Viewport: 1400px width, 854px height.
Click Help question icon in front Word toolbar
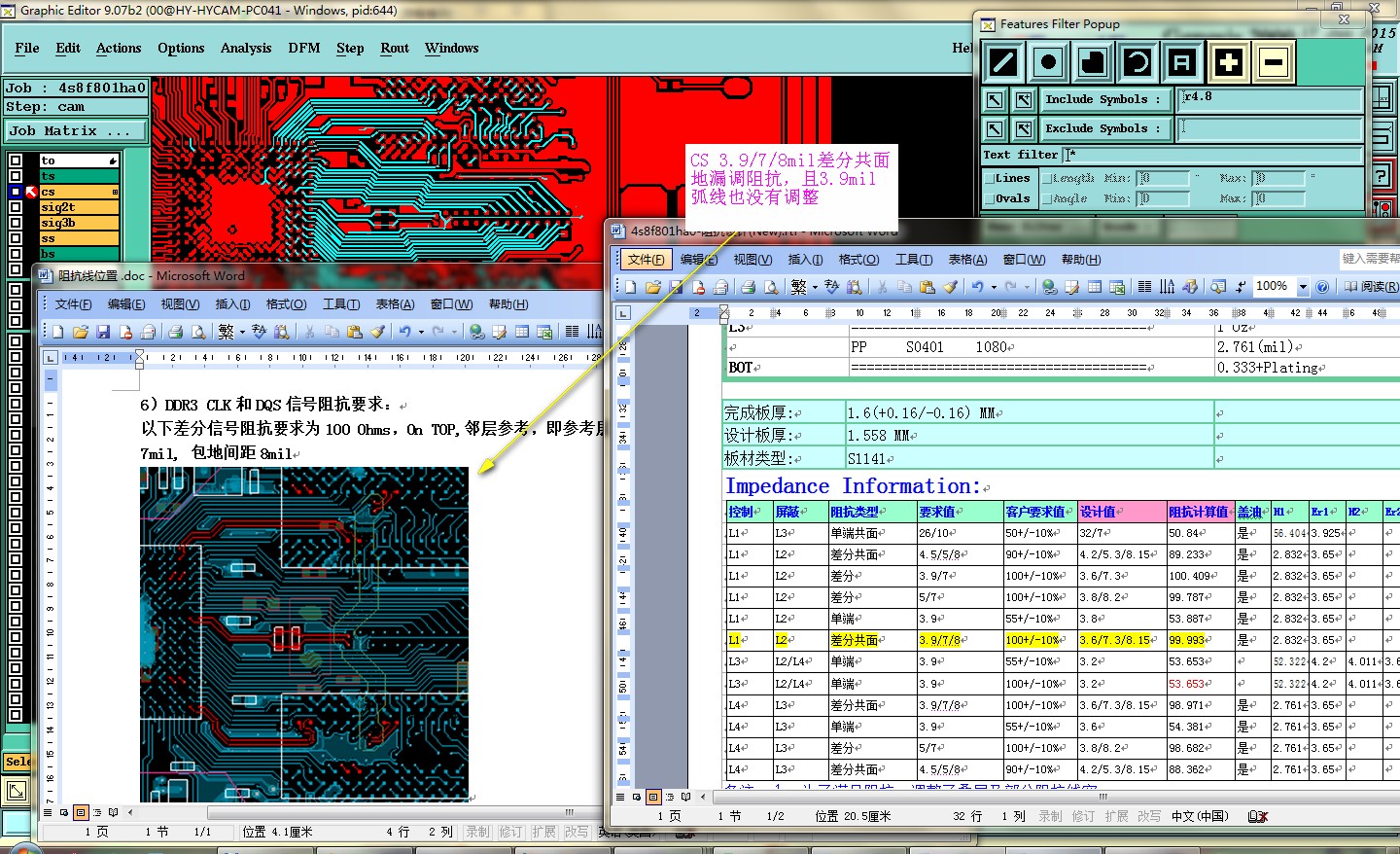point(1322,287)
